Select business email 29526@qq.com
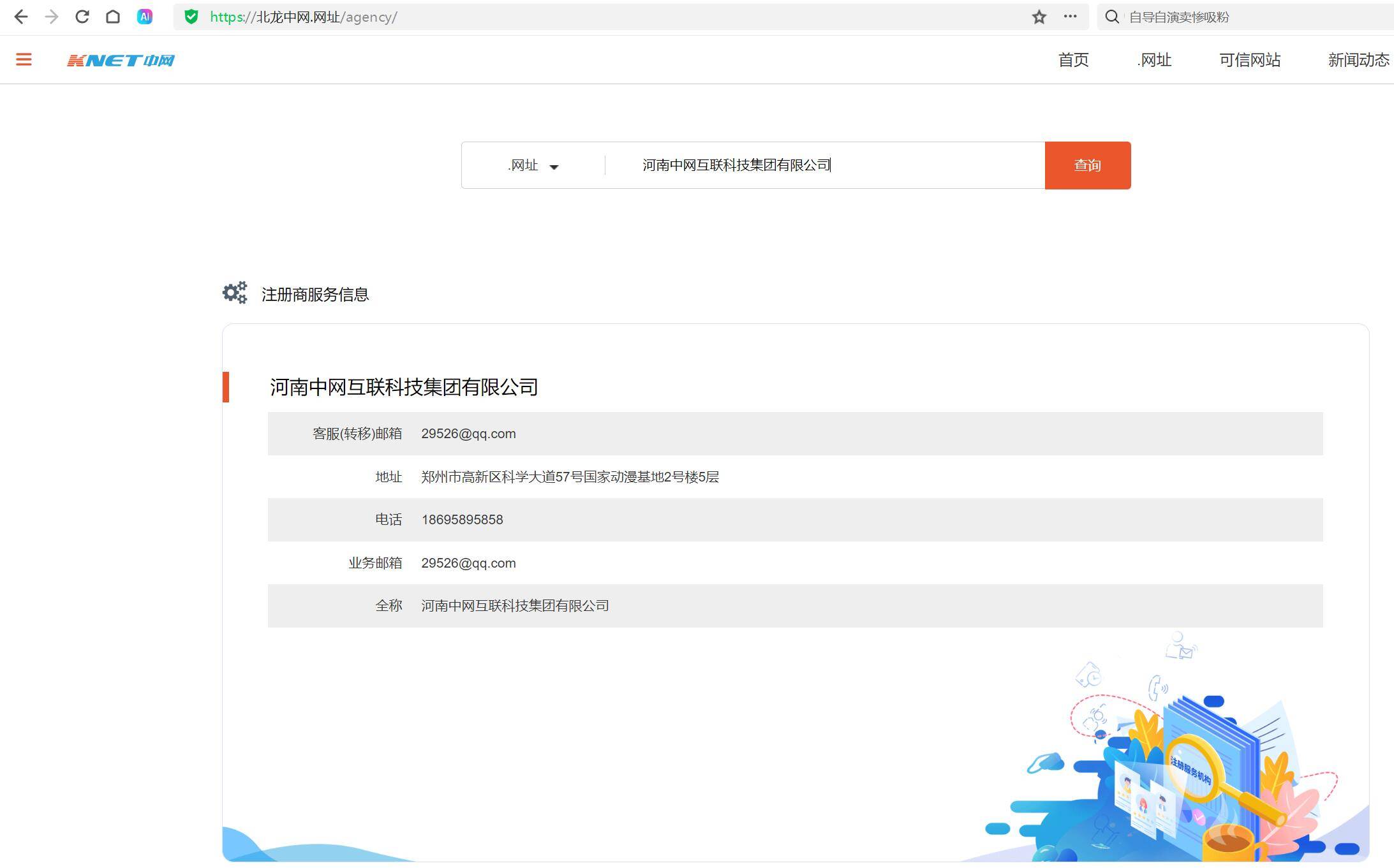The width and height of the screenshot is (1394, 868). pos(468,563)
